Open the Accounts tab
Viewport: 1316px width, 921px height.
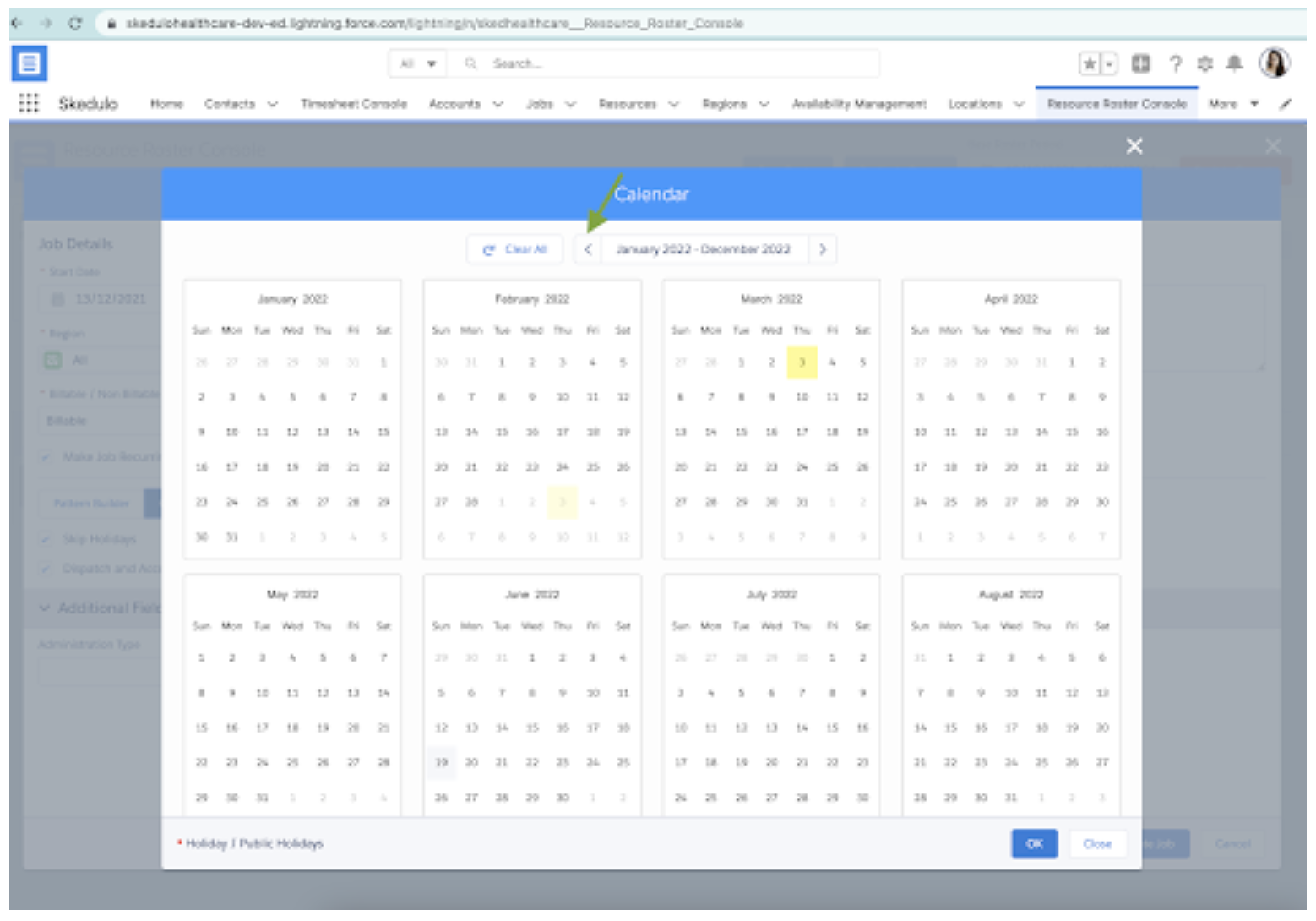coord(454,104)
